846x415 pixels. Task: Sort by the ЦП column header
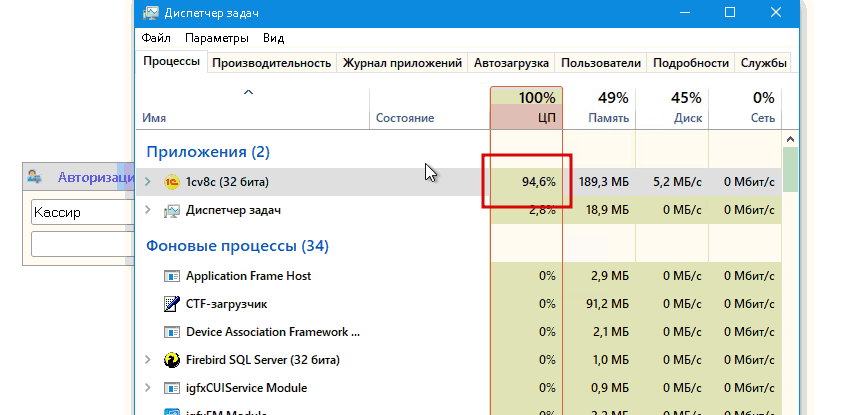click(x=527, y=108)
